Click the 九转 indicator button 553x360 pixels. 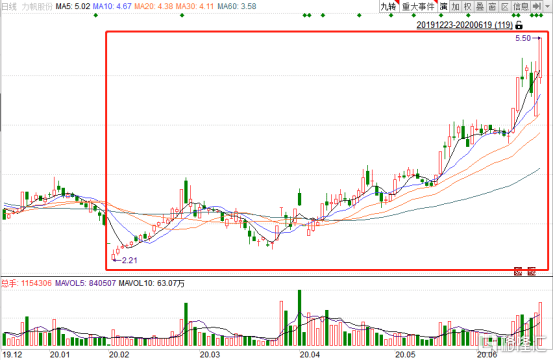(389, 6)
